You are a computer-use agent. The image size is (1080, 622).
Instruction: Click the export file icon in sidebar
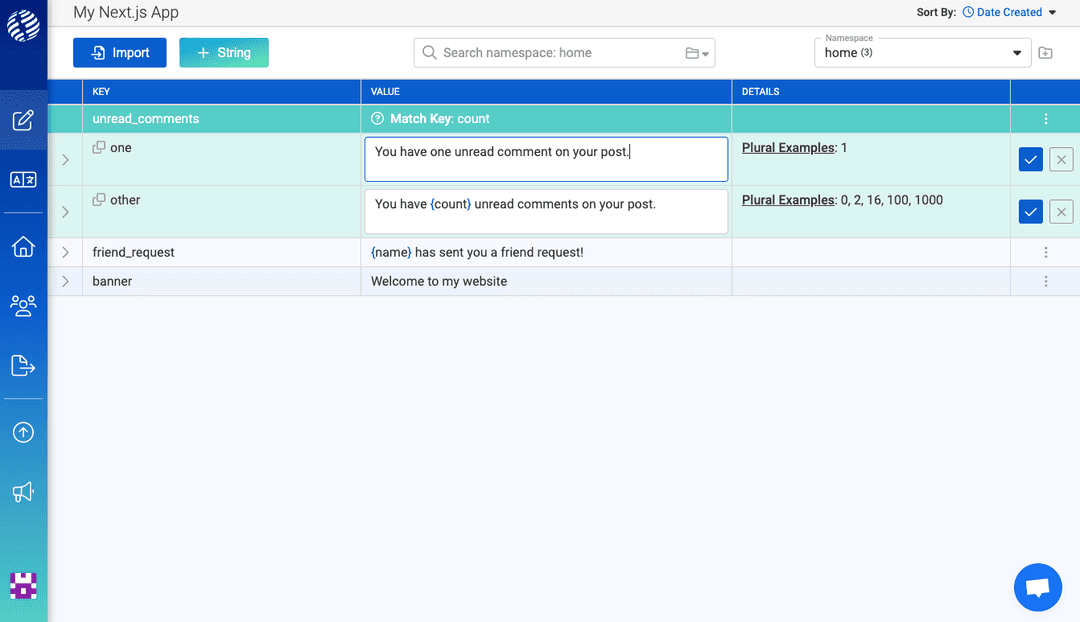(23, 366)
